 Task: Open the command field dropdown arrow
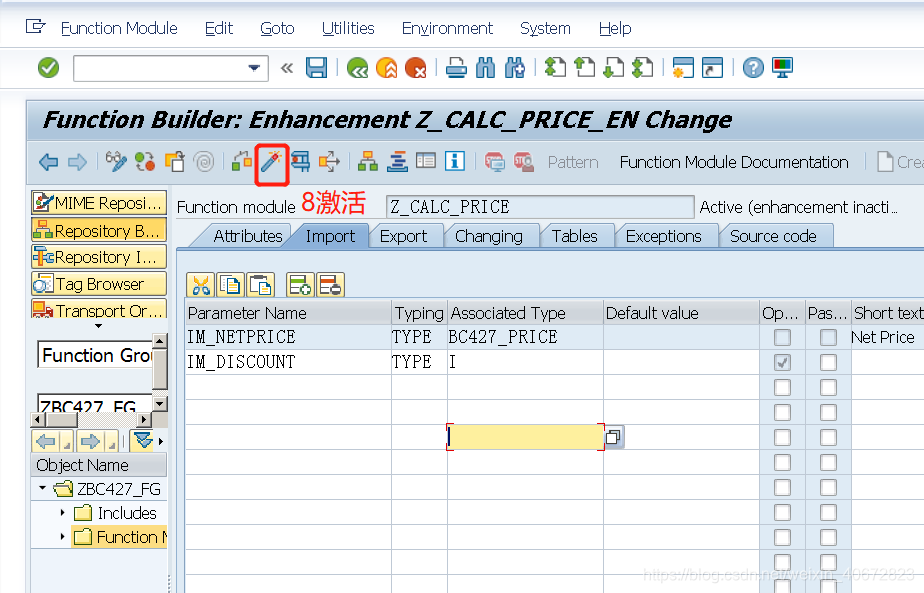click(x=254, y=68)
